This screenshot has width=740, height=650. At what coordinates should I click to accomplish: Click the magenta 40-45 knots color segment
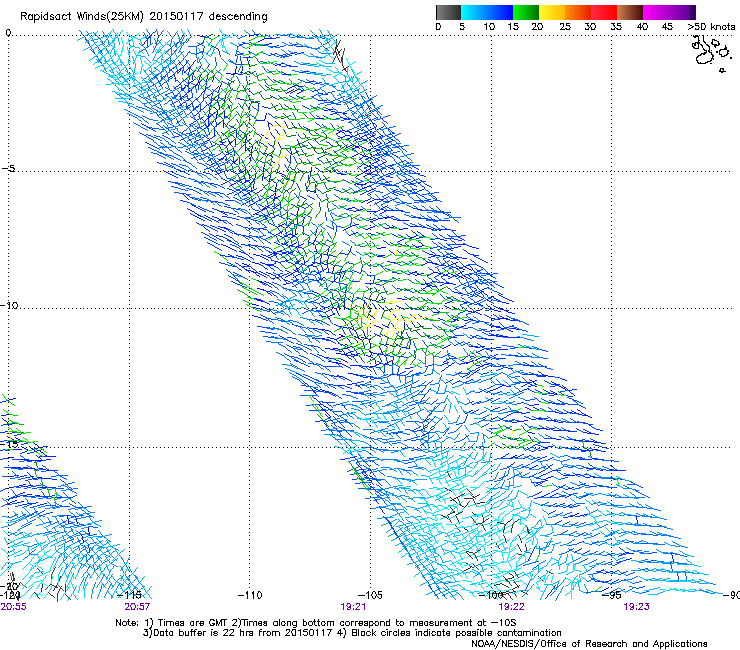[x=656, y=12]
